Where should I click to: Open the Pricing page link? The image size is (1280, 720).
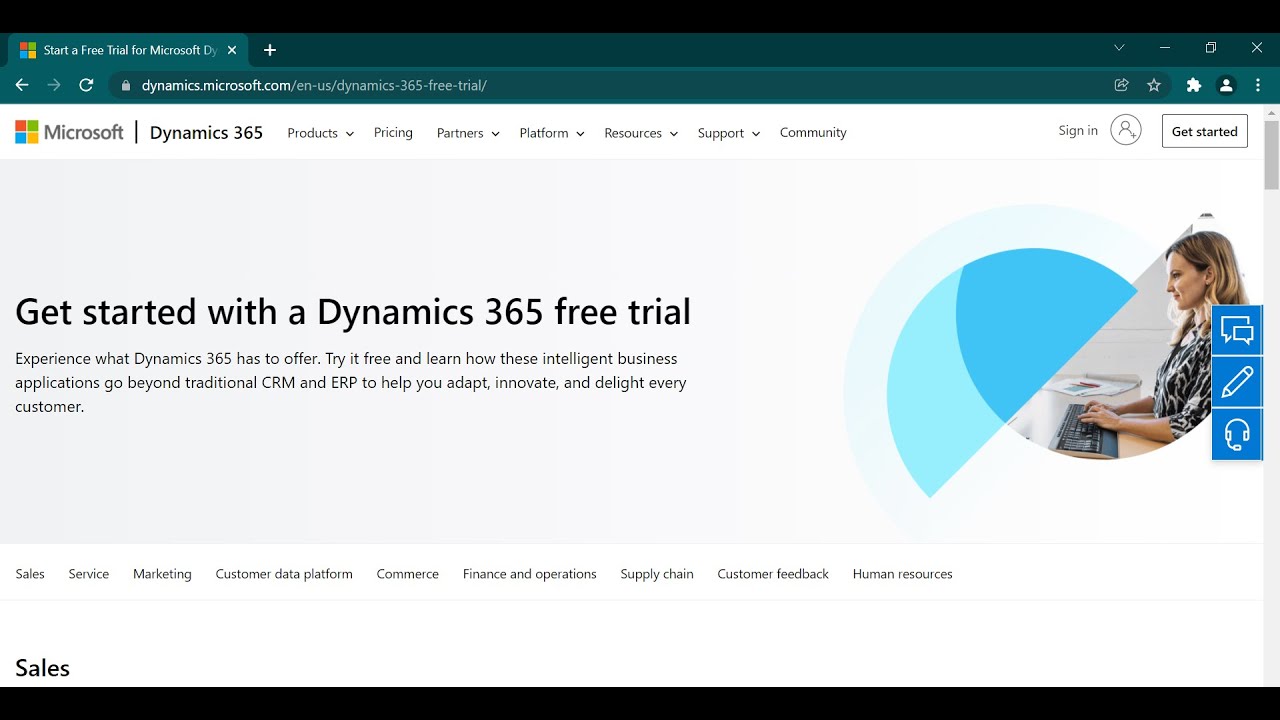pos(393,132)
